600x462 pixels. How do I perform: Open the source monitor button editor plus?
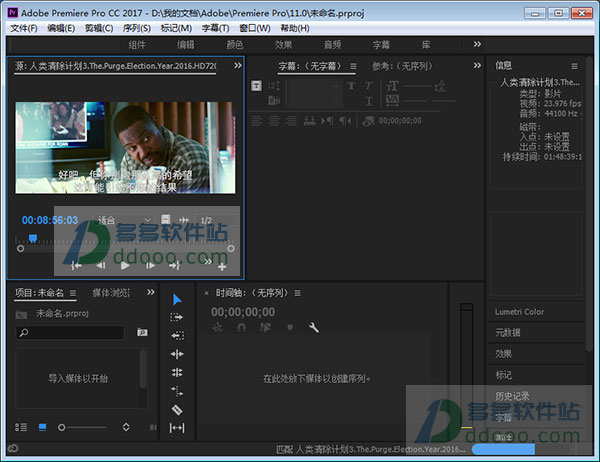(222, 267)
